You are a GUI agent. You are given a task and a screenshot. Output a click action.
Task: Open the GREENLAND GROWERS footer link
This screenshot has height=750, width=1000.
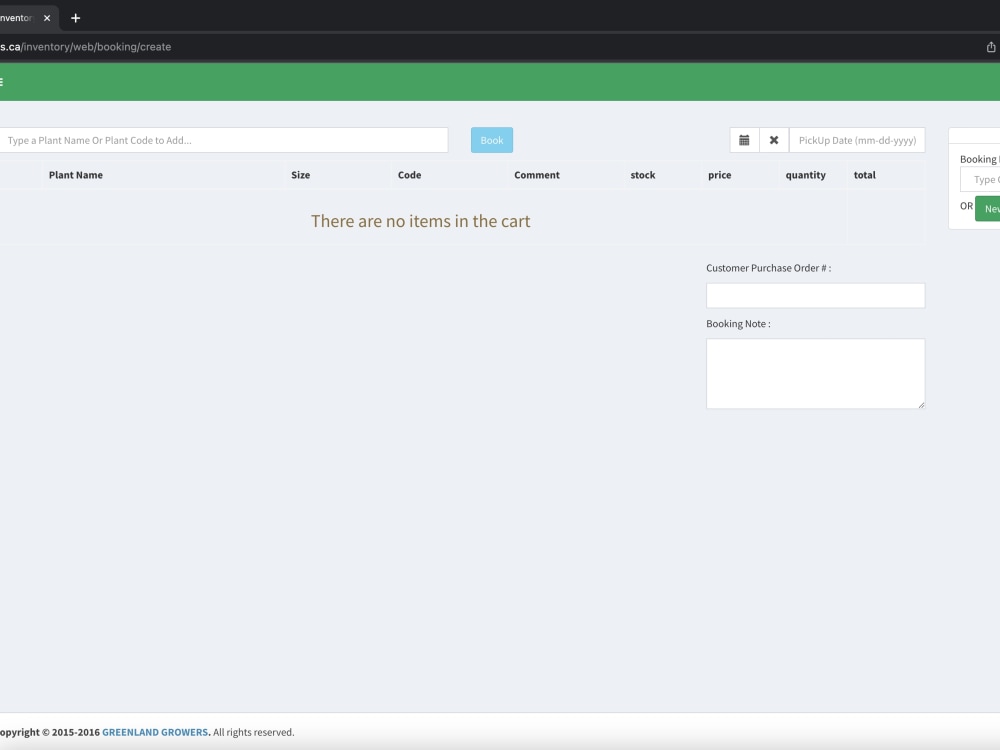(x=155, y=732)
